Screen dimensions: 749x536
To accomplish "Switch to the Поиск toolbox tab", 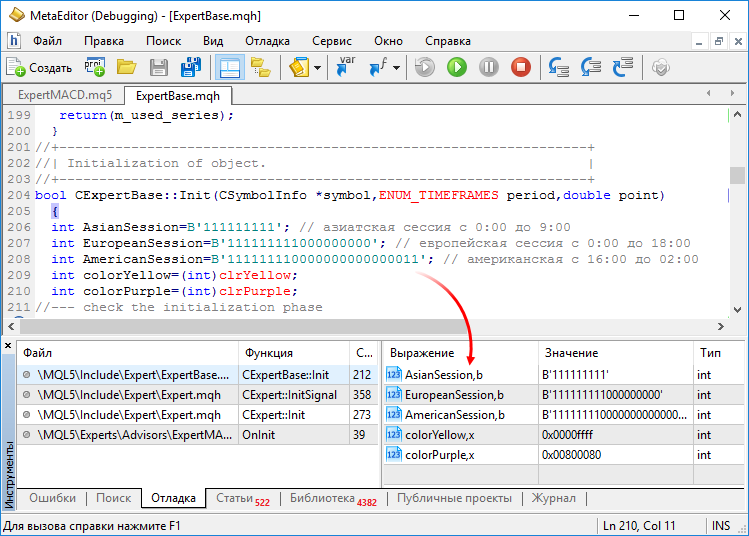I will pos(113,498).
